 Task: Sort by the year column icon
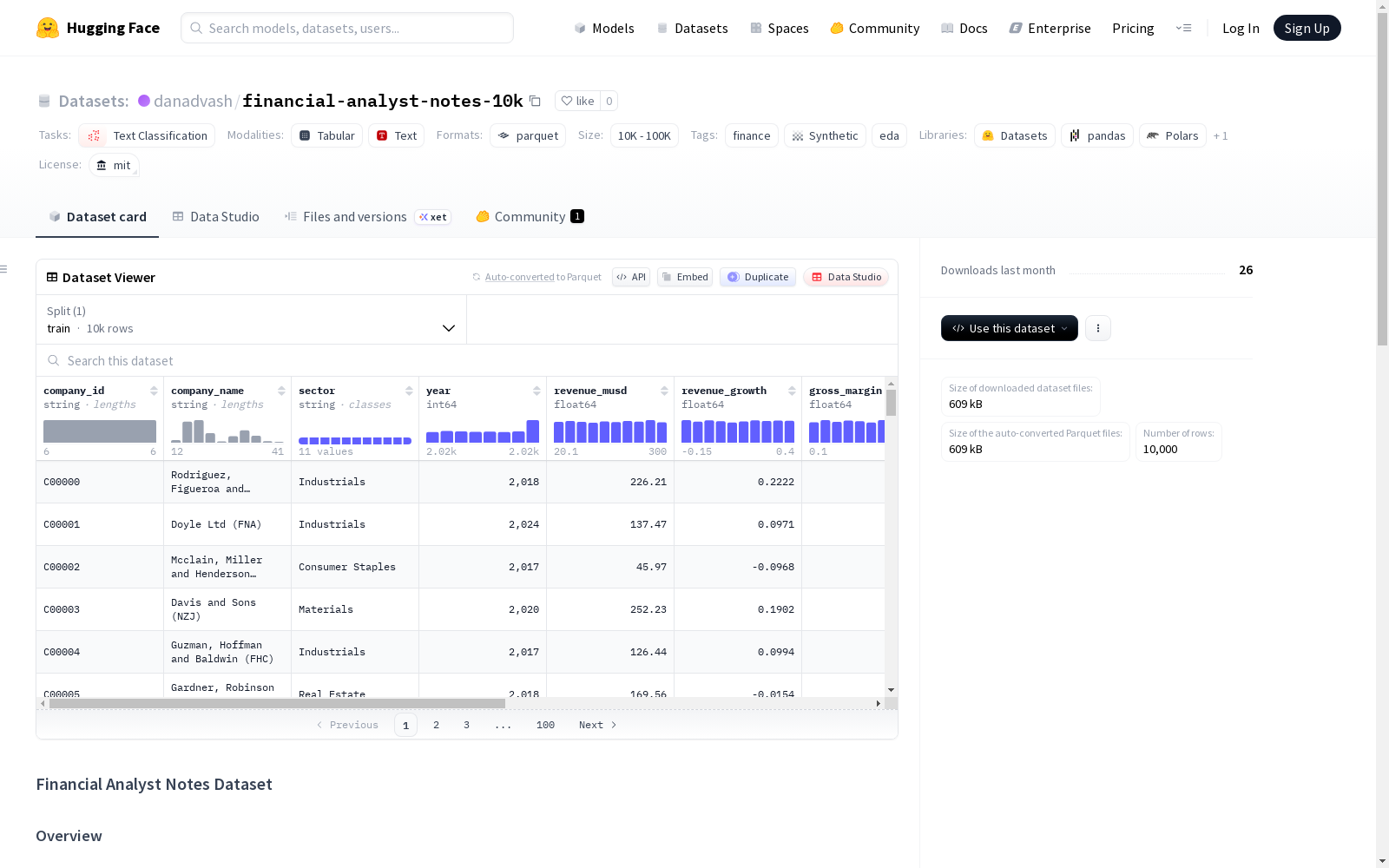537,391
